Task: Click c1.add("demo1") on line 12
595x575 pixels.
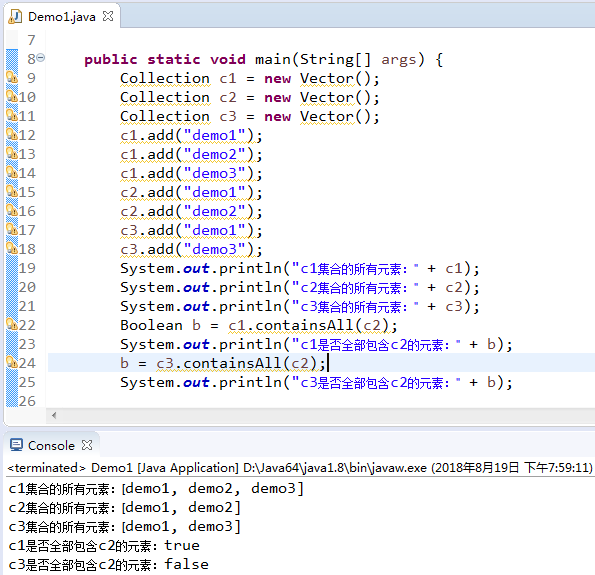Action: pos(191,135)
